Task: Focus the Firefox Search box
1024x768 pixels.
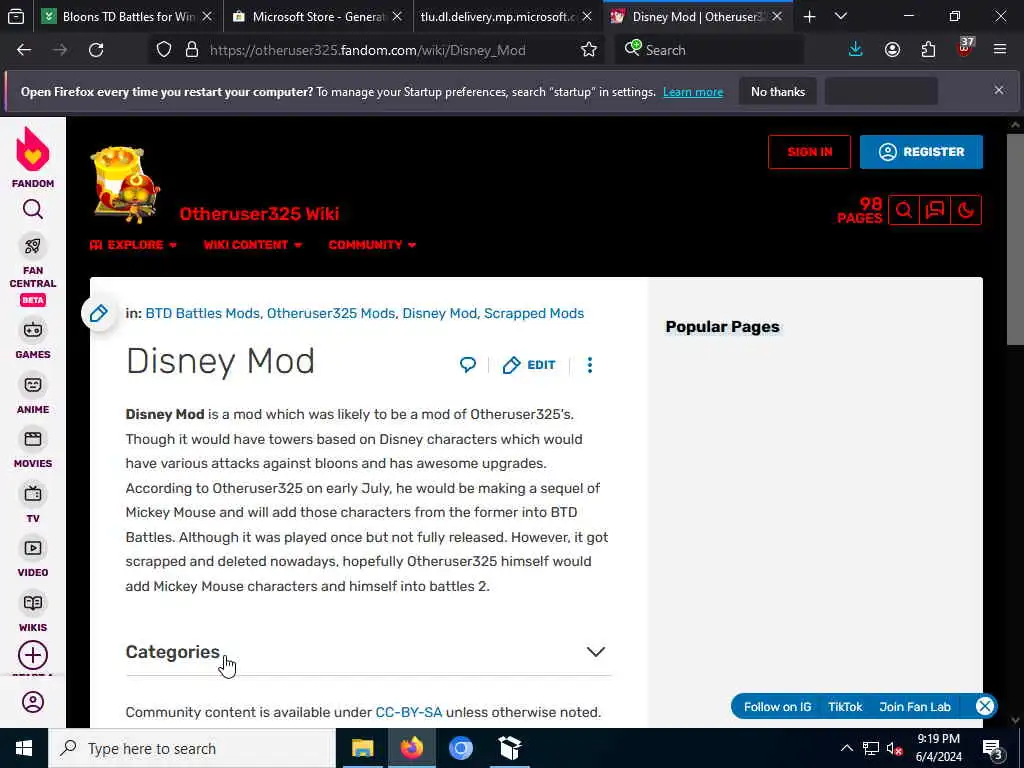Action: click(x=709, y=50)
